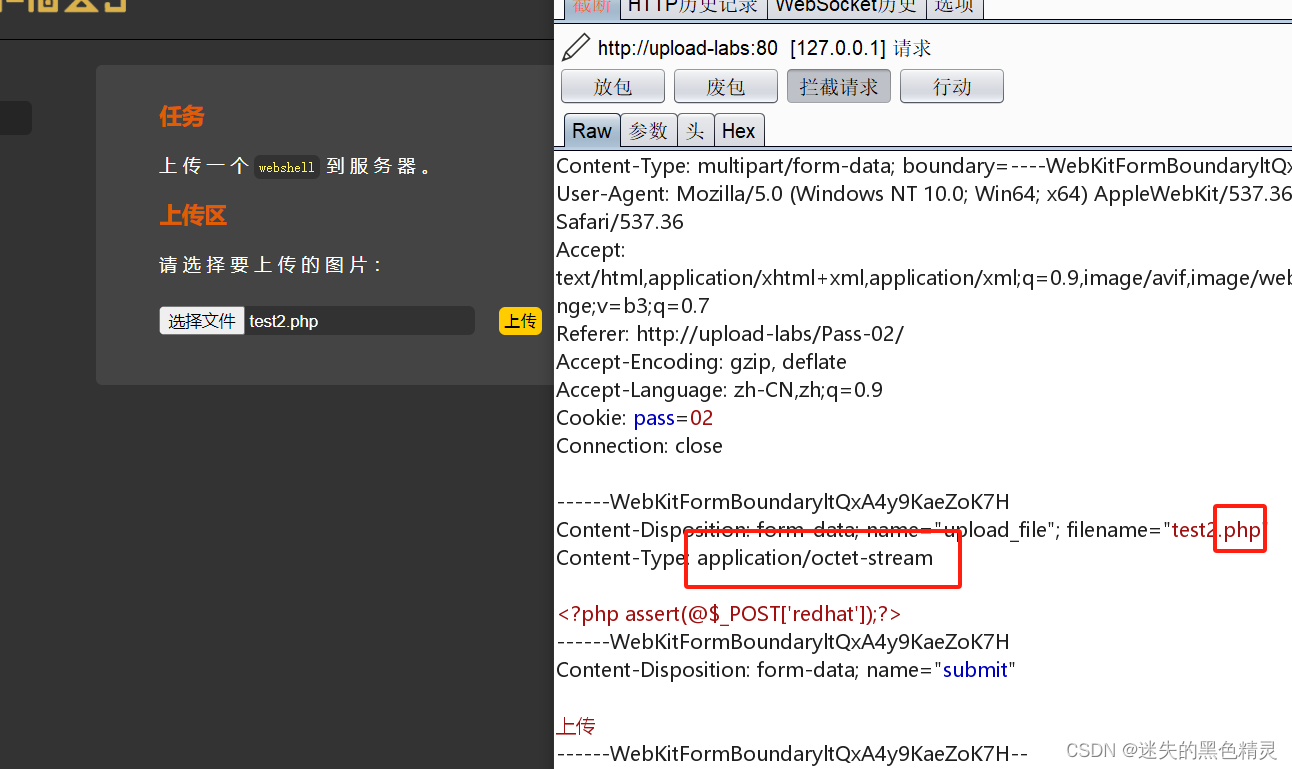This screenshot has height=769, width=1292.
Task: Toggle the 拦截请求 intercept button
Action: 839,87
